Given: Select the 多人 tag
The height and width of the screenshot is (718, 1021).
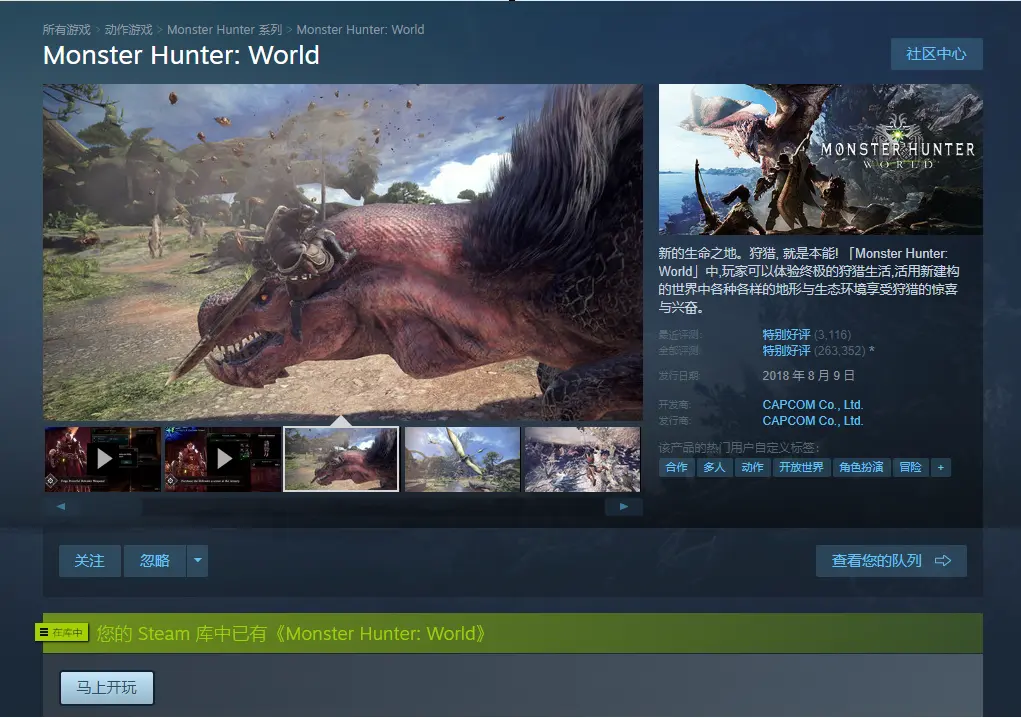Looking at the screenshot, I should (x=714, y=467).
